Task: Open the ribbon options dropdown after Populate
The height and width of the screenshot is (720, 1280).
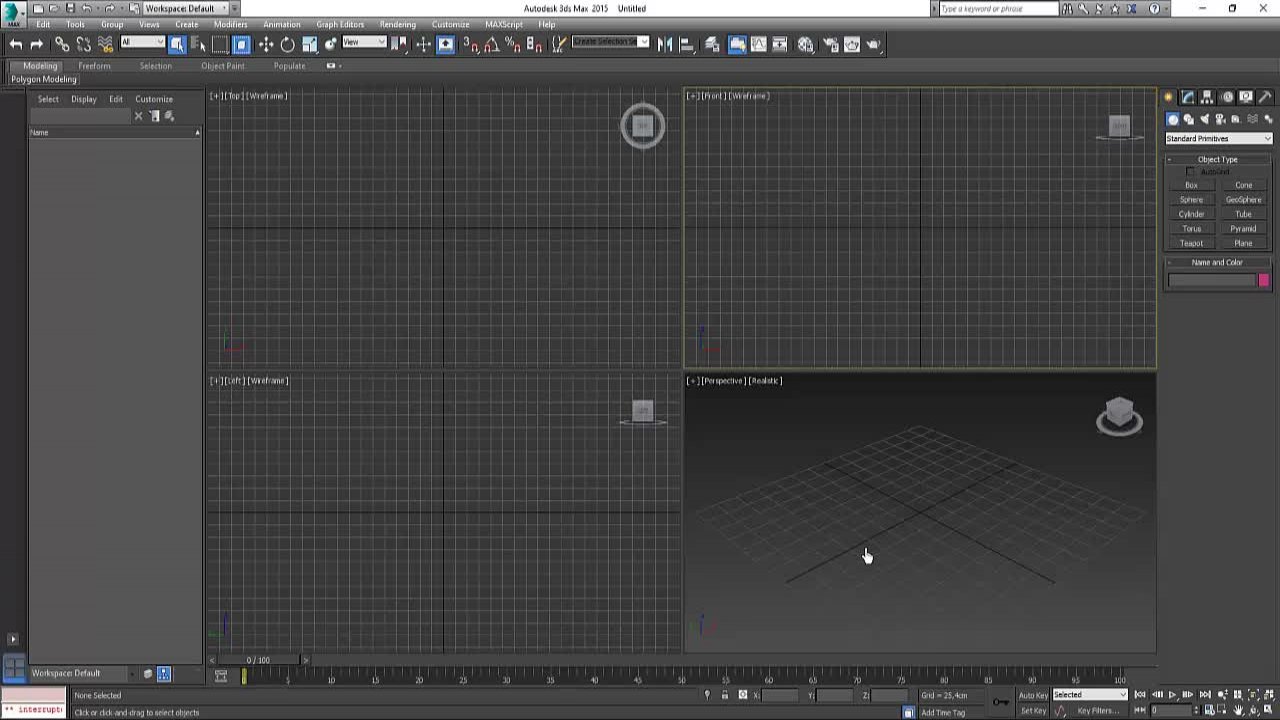Action: pyautogui.click(x=333, y=66)
